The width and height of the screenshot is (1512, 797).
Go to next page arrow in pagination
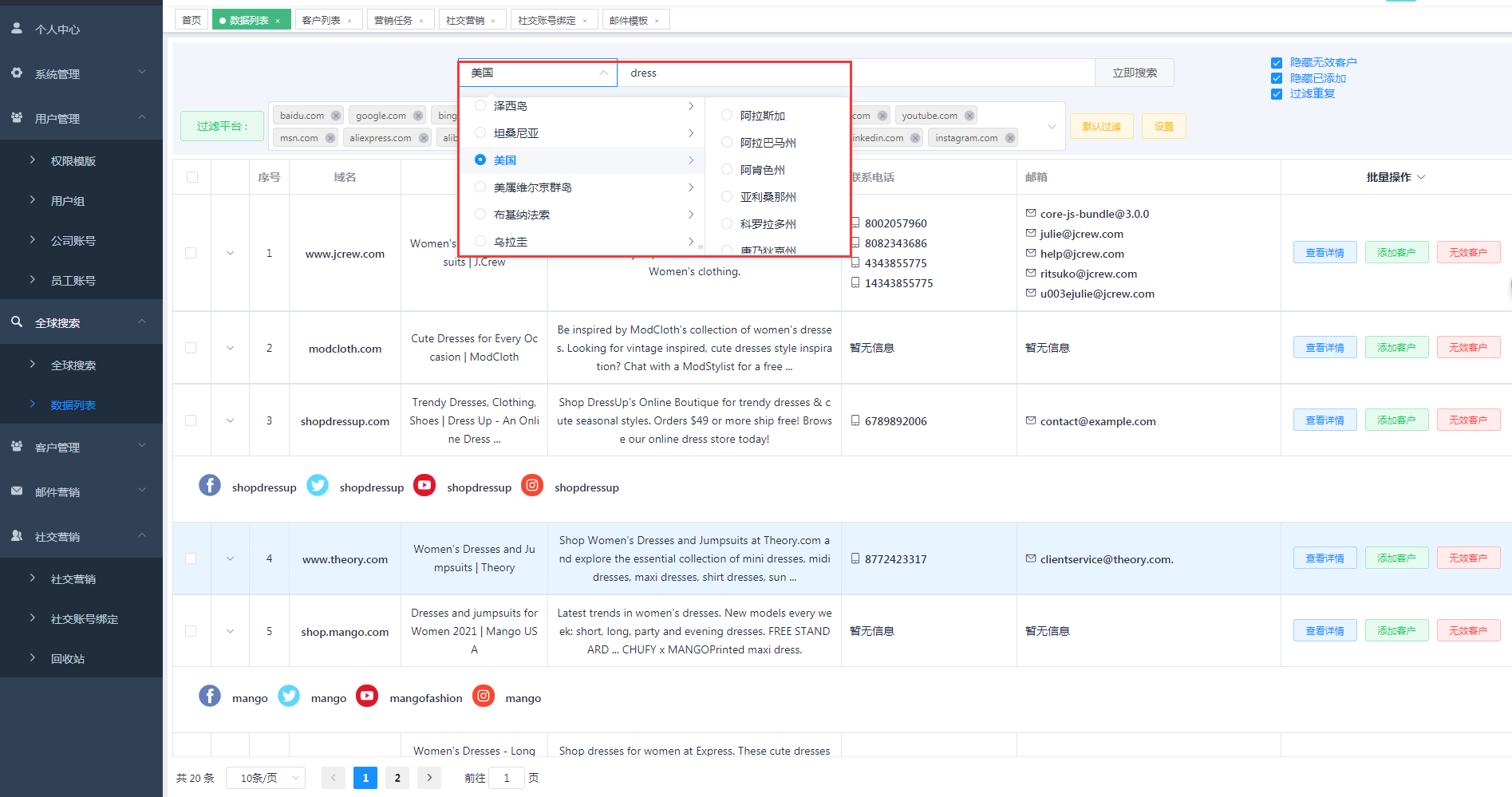click(x=429, y=777)
